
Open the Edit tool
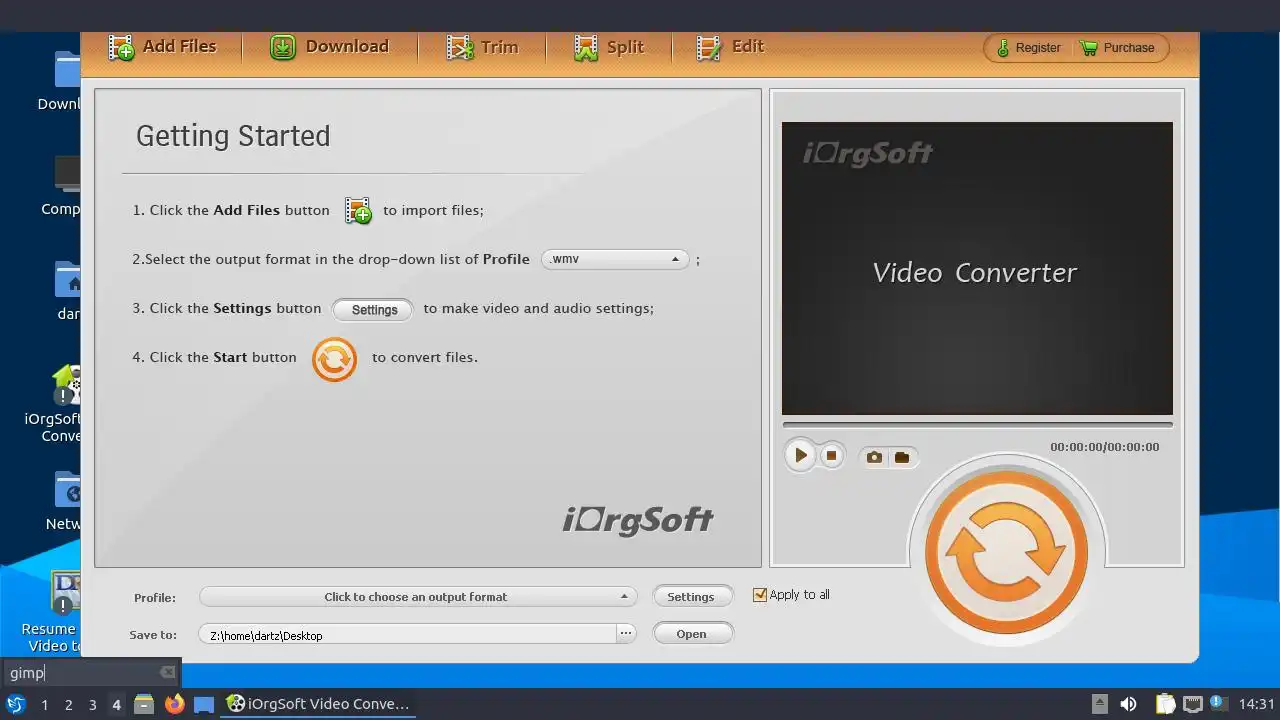click(x=730, y=47)
